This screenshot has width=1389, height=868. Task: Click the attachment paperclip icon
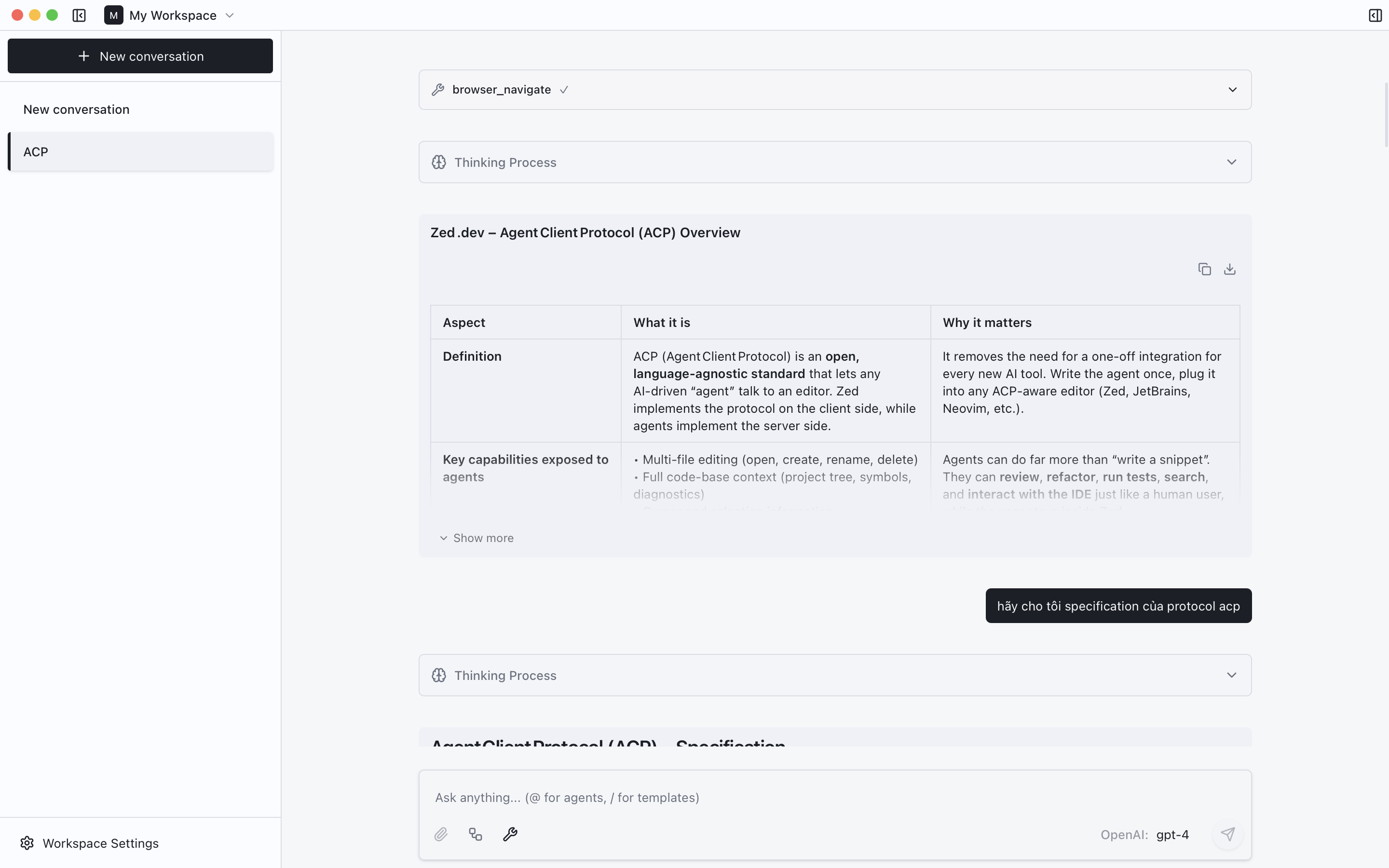(441, 834)
